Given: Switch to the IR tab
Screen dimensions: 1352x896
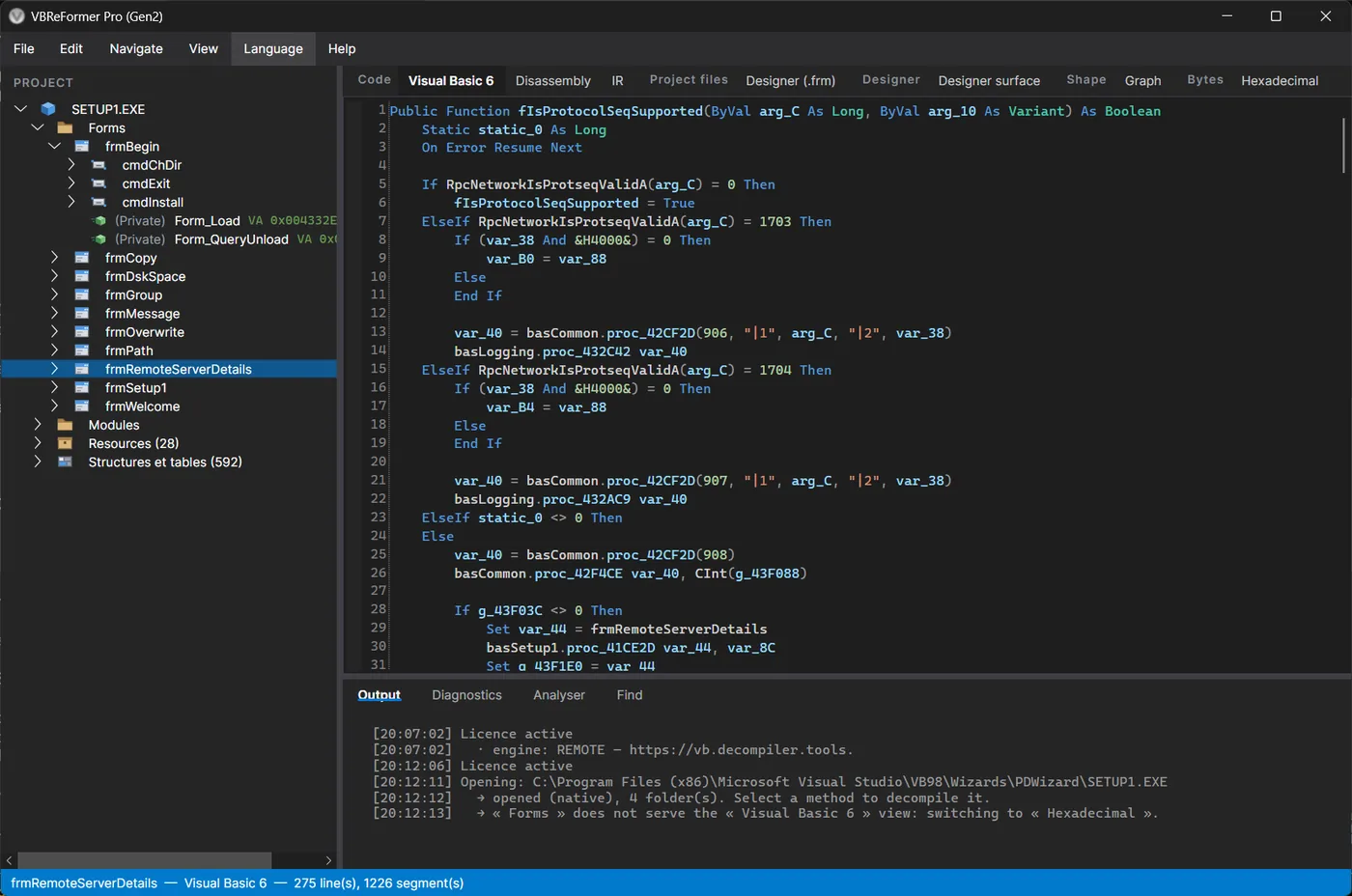Looking at the screenshot, I should click(x=617, y=80).
